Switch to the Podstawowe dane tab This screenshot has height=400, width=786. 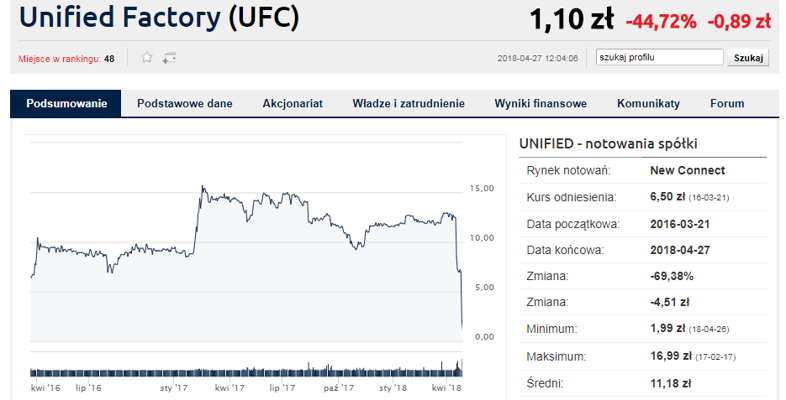click(184, 104)
